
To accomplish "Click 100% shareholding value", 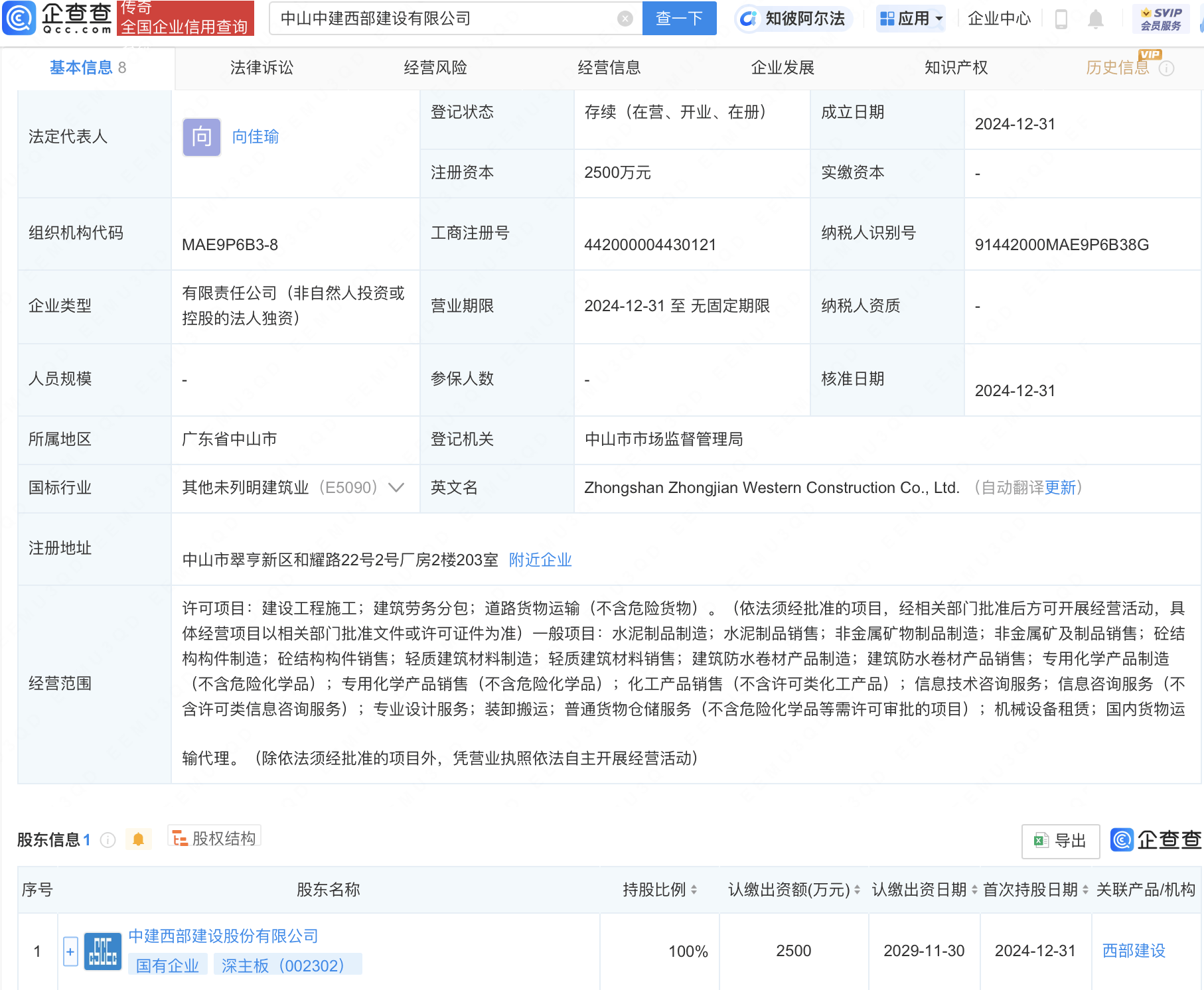I will (688, 952).
